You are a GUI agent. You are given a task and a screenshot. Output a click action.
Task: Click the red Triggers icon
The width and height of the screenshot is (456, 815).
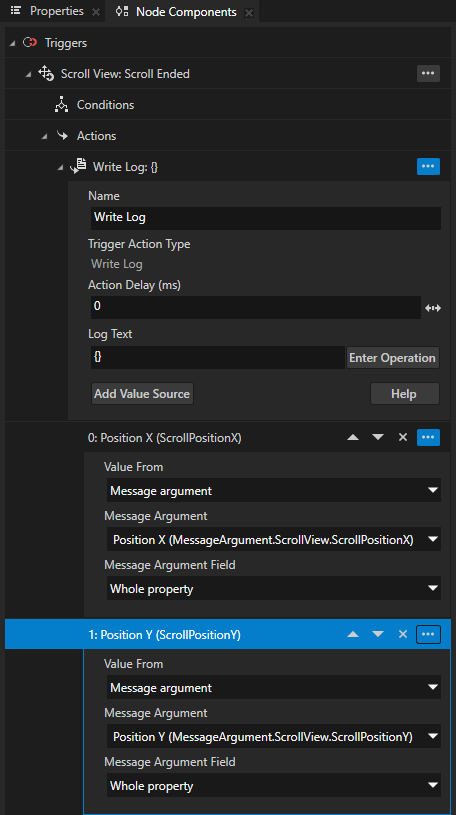30,43
